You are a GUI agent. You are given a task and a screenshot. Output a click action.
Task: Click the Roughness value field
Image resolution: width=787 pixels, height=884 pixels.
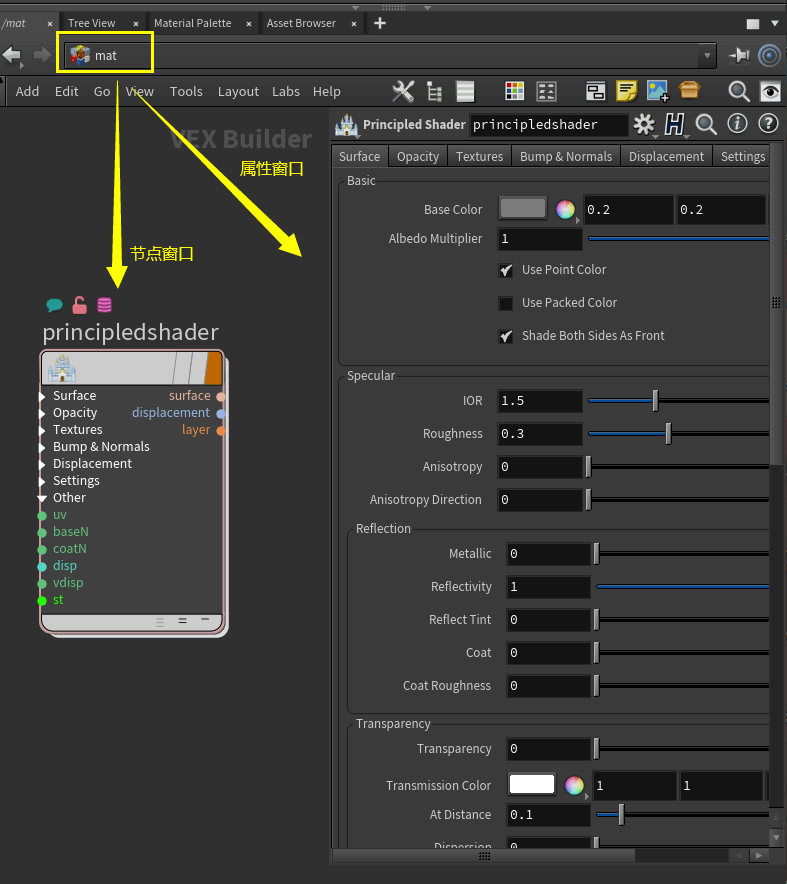click(540, 434)
